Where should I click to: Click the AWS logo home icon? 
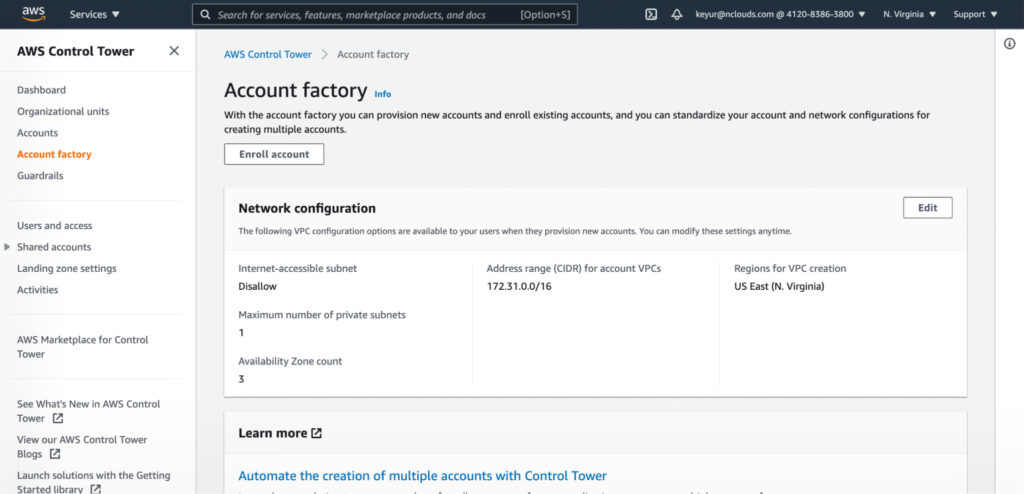33,14
